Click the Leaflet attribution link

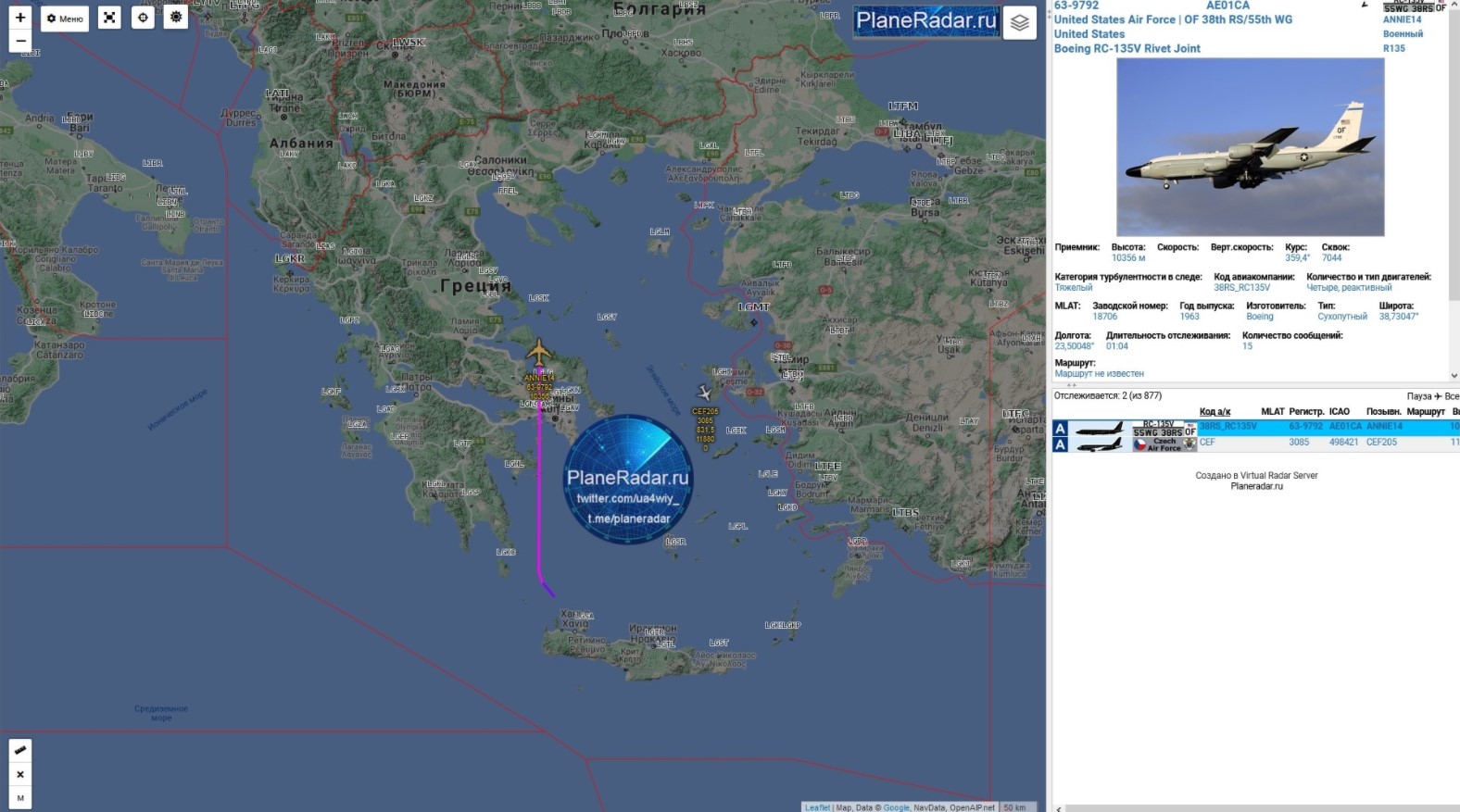[x=817, y=807]
